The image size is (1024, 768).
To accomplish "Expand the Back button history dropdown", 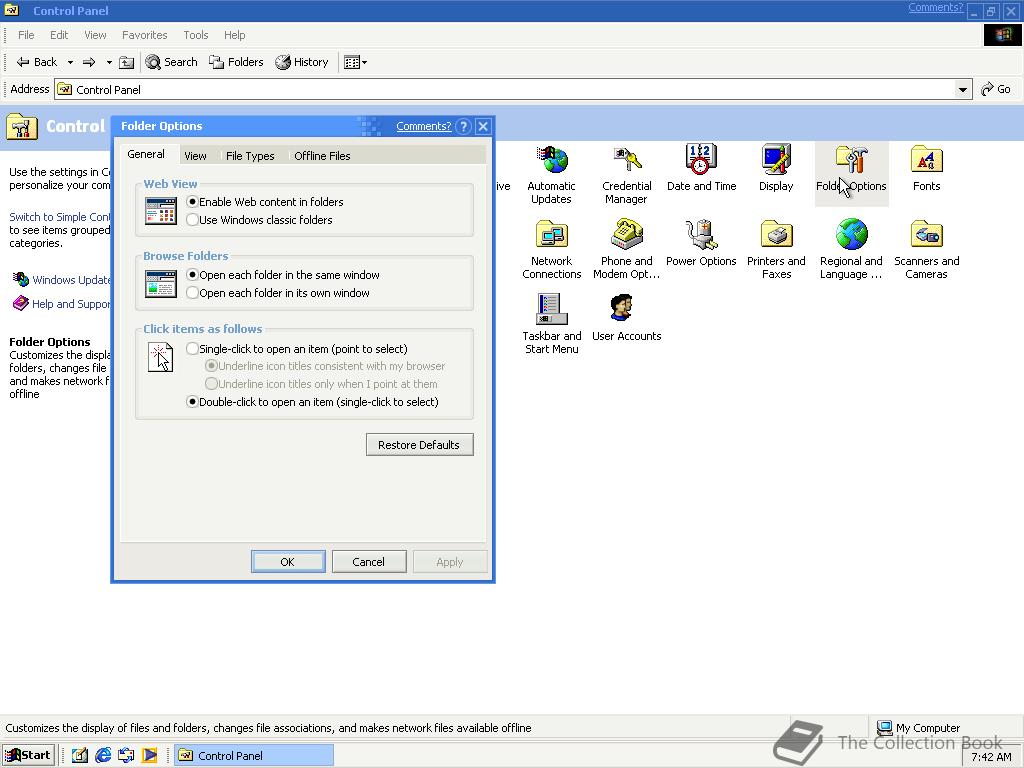I will click(x=70, y=62).
